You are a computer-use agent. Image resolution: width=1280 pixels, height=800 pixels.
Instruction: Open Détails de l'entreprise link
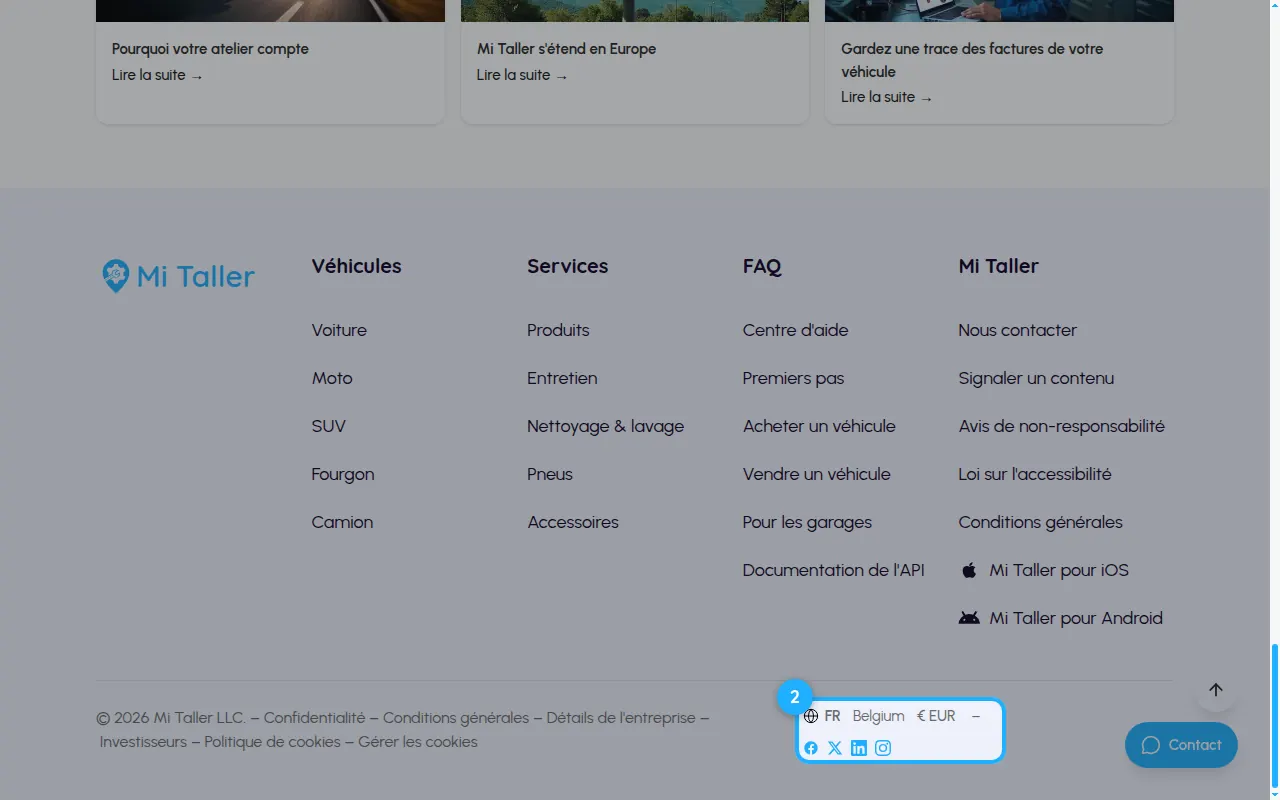(621, 718)
